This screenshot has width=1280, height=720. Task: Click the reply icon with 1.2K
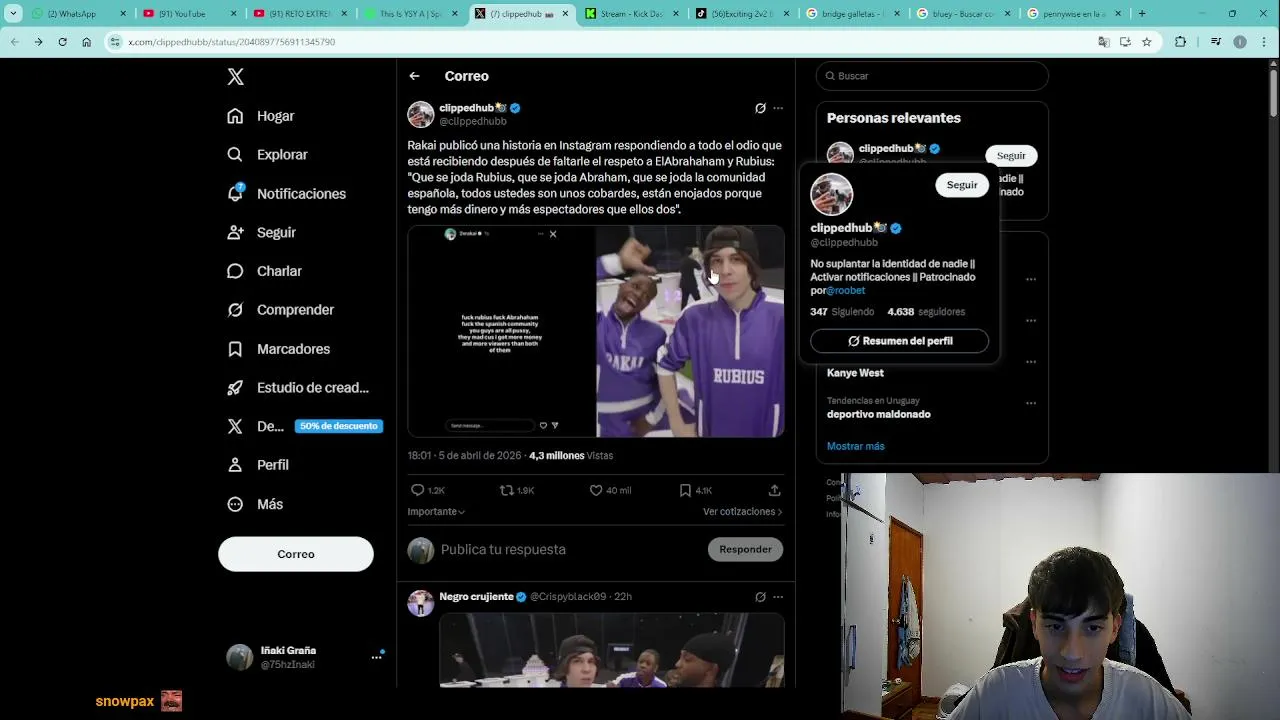(x=418, y=490)
